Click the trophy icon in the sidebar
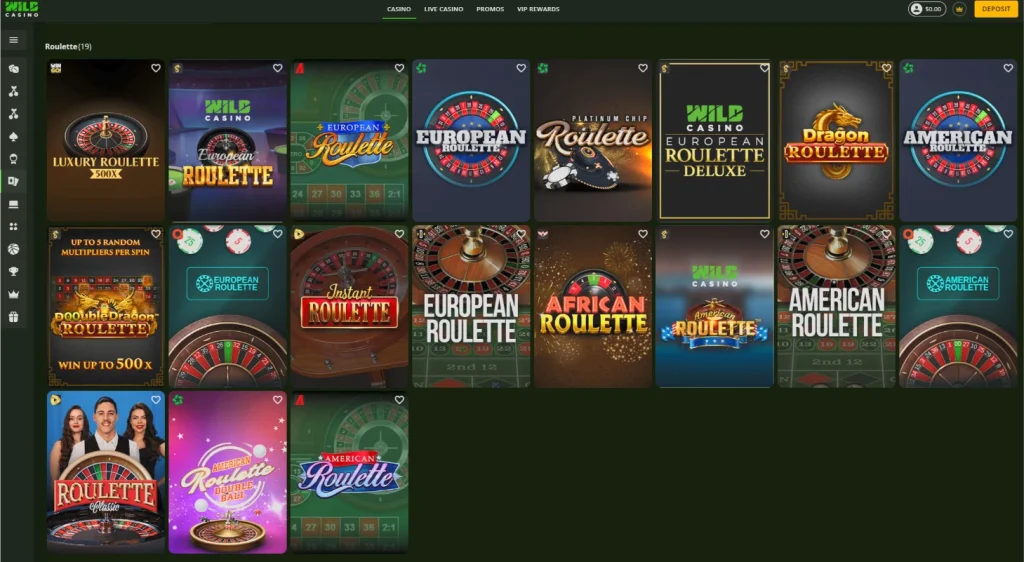The image size is (1024, 562). 13,272
